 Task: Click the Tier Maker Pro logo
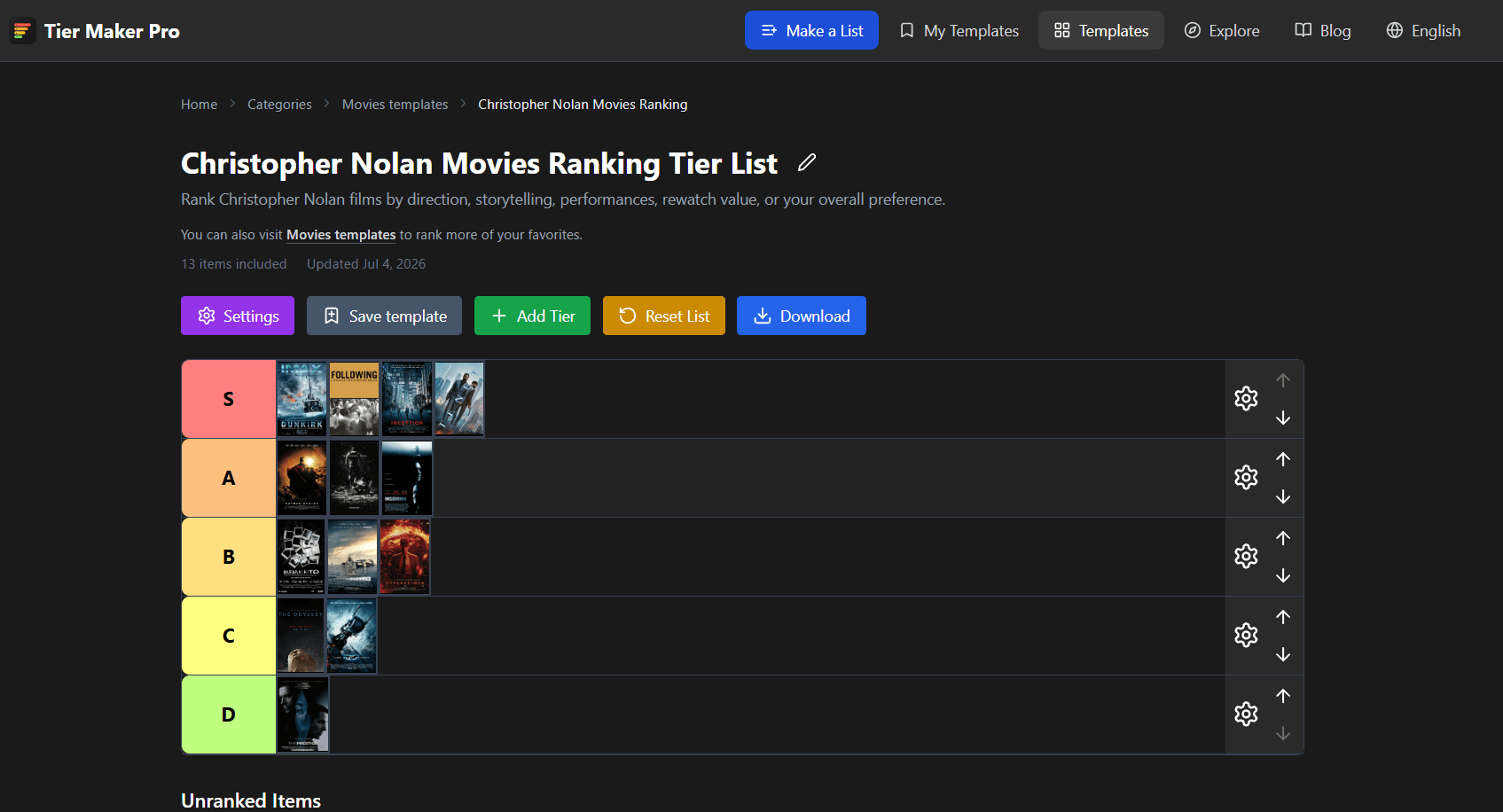[95, 31]
